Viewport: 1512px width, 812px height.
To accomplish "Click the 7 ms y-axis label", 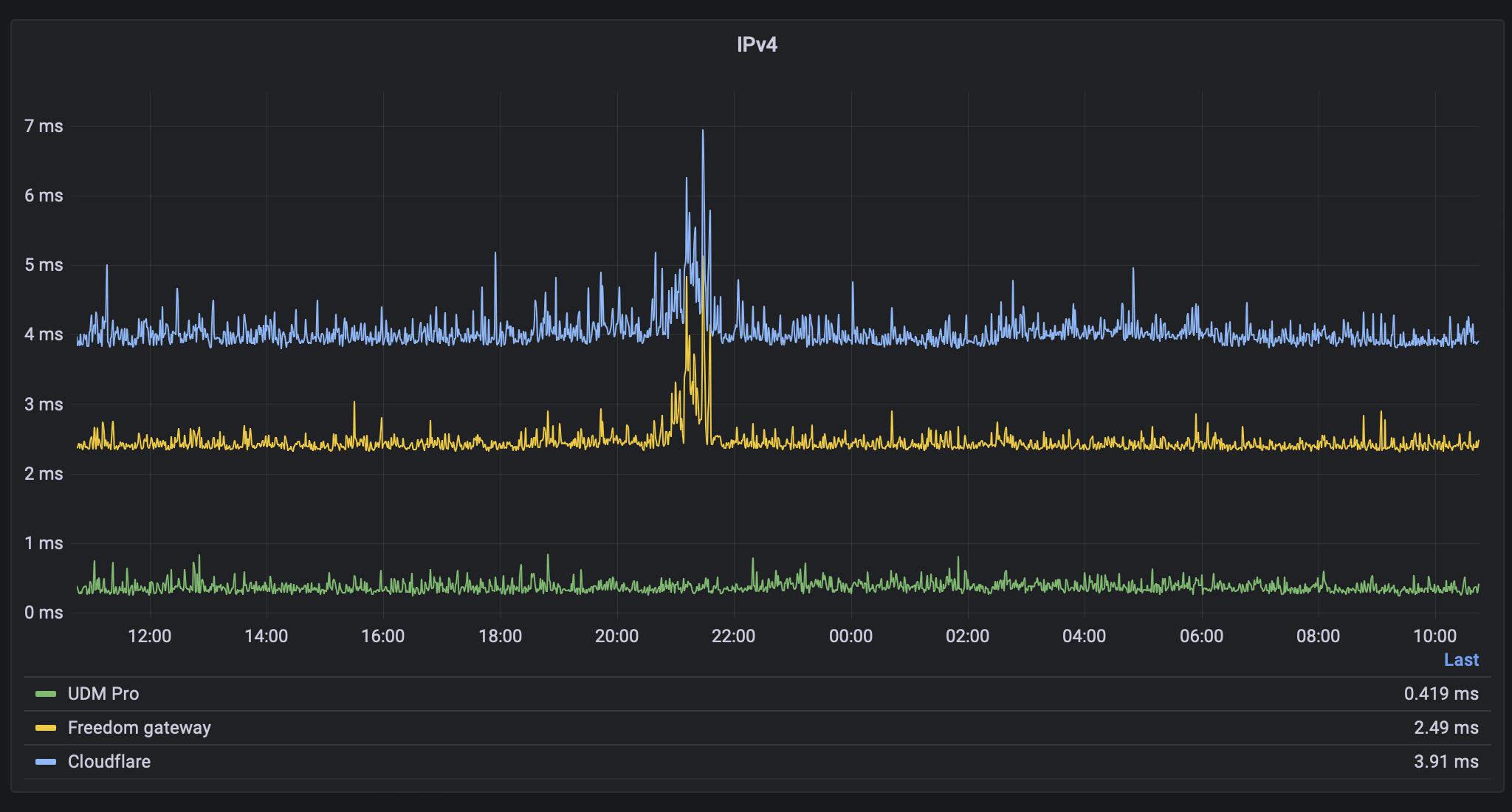I will (x=44, y=126).
